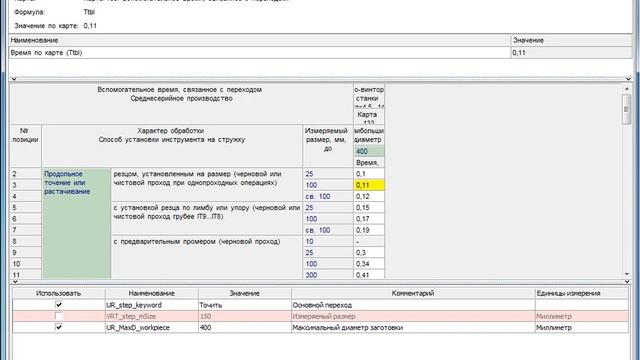The width and height of the screenshot is (640, 360).
Task: Select 'с установкой резца по лимбу' description cell
Action: [x=207, y=218]
